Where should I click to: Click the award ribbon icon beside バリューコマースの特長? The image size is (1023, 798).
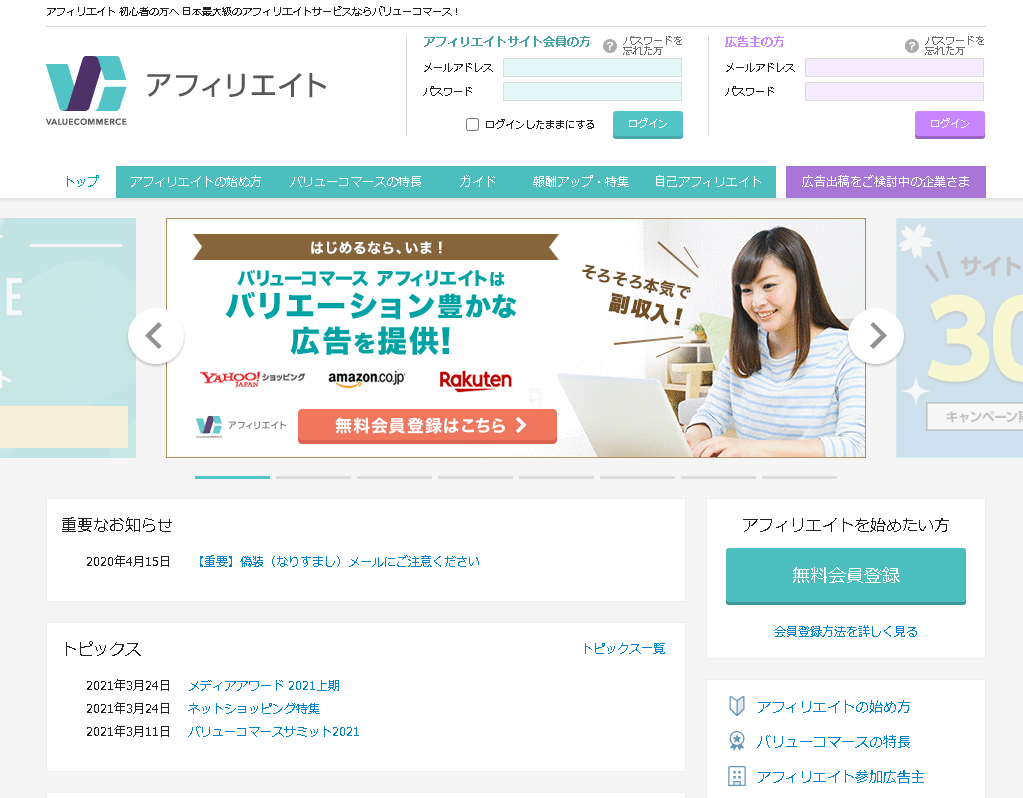click(737, 741)
